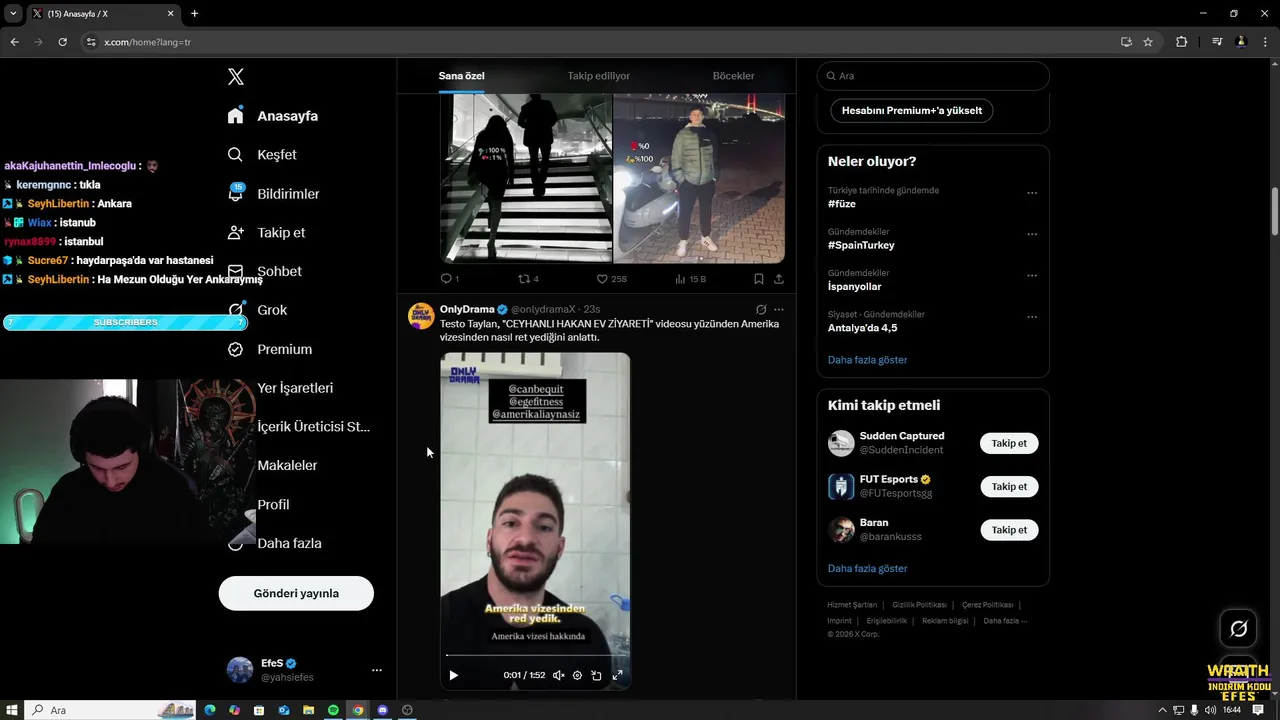Open account options next to EfeS
This screenshot has width=1280, height=720.
click(377, 670)
